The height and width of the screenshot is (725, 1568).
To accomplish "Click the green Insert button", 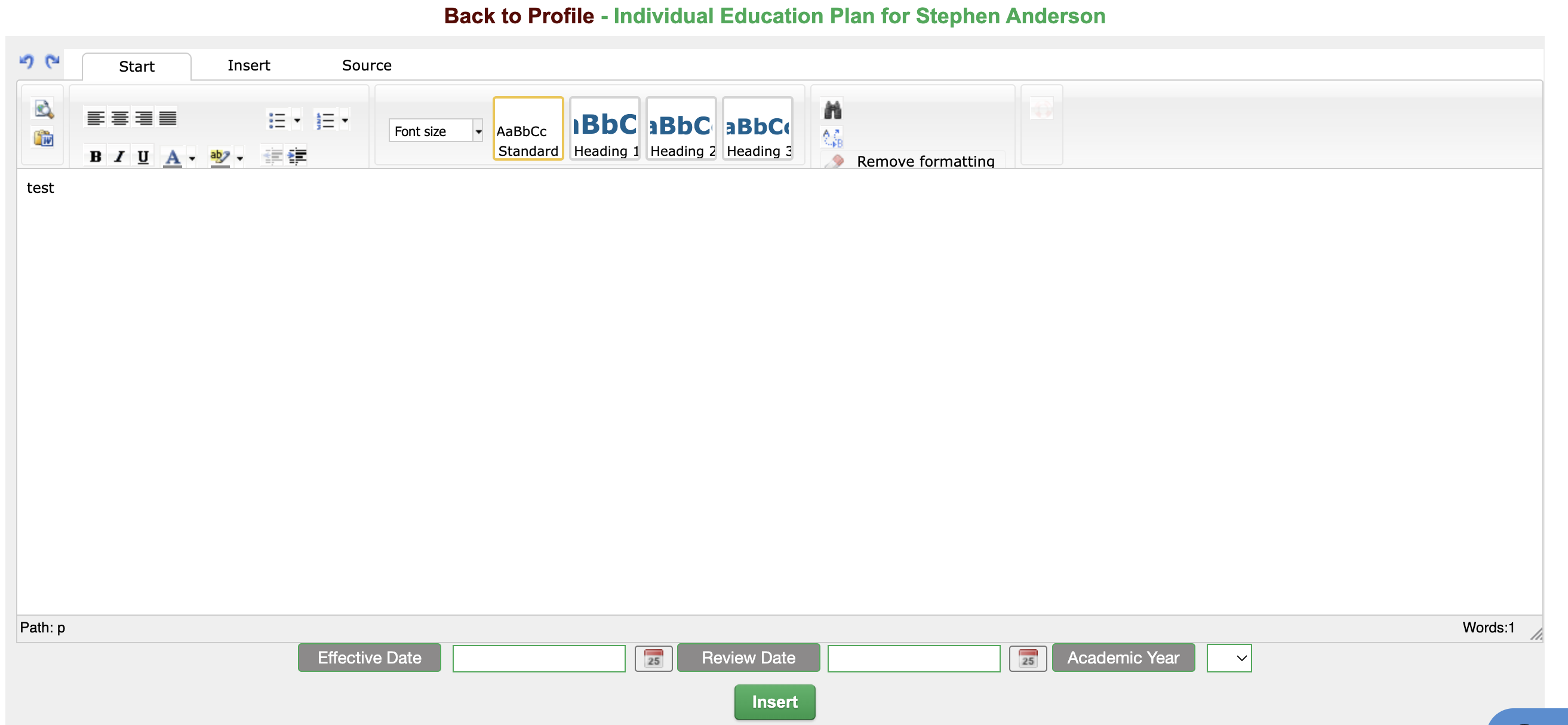I will 774,702.
